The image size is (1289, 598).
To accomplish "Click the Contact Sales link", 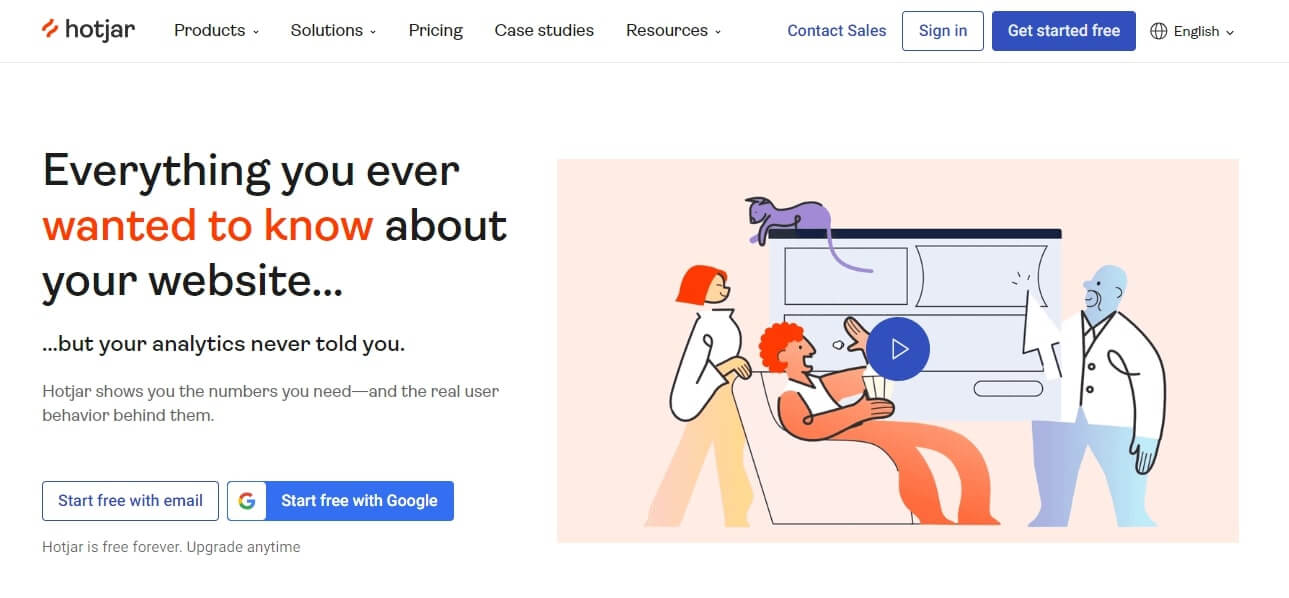I will [x=836, y=31].
